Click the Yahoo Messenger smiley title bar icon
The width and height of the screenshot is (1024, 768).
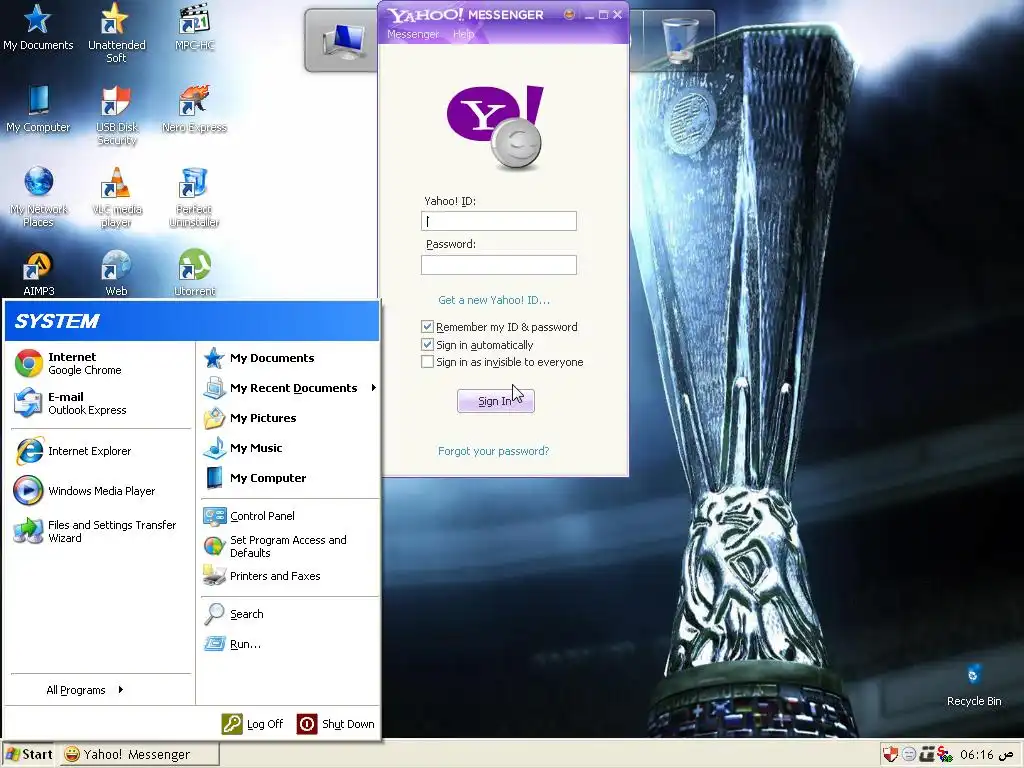pos(569,14)
